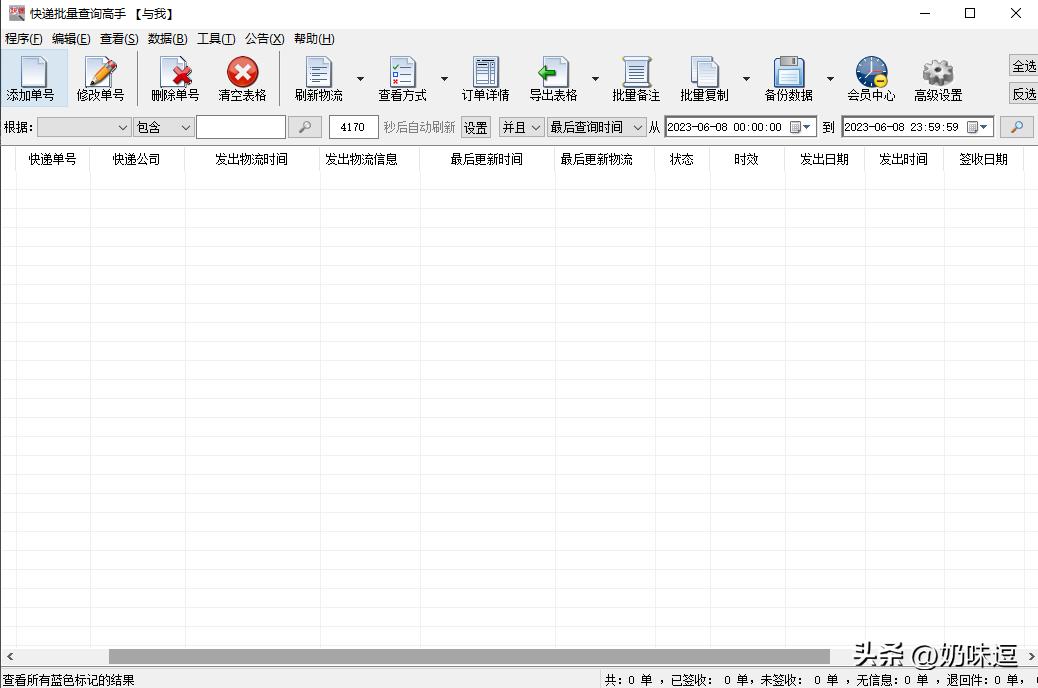The width and height of the screenshot is (1038, 688).
Task: Open the 工具(T) menu
Action: [216, 39]
